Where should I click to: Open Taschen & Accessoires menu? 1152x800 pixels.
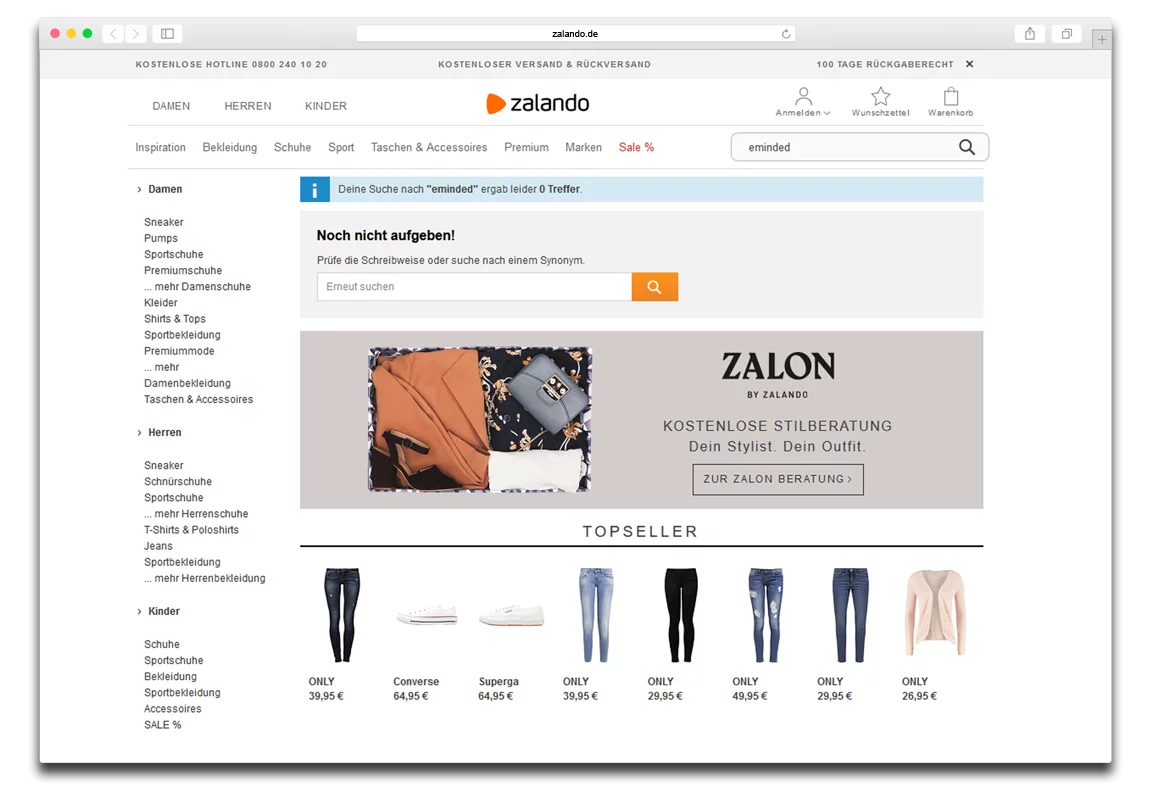pos(429,148)
